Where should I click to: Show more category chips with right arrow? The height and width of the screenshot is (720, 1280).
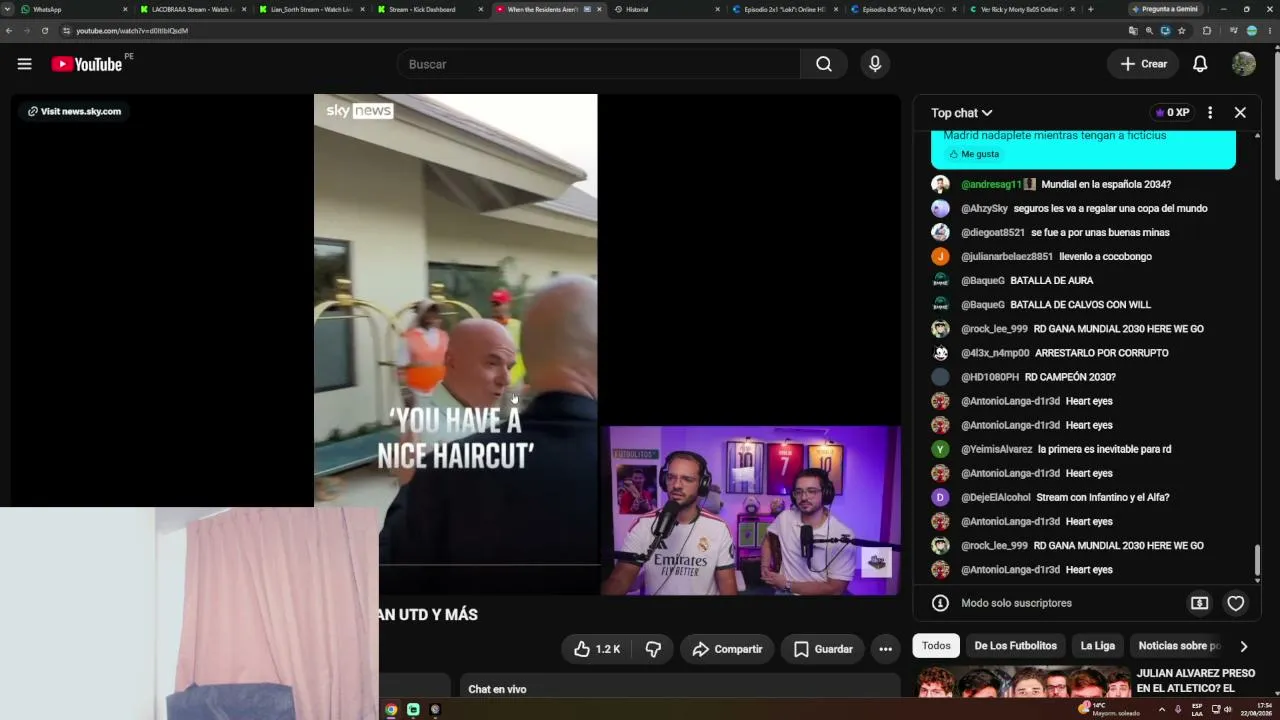tap(1243, 646)
